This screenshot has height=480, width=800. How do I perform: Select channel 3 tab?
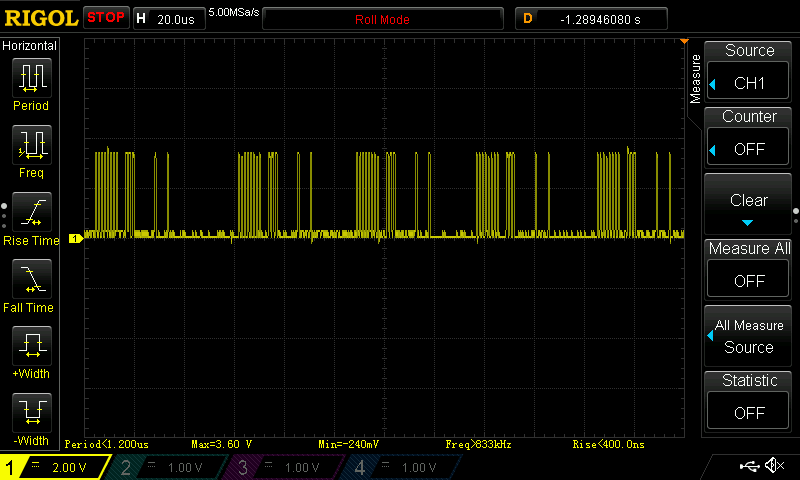point(285,467)
